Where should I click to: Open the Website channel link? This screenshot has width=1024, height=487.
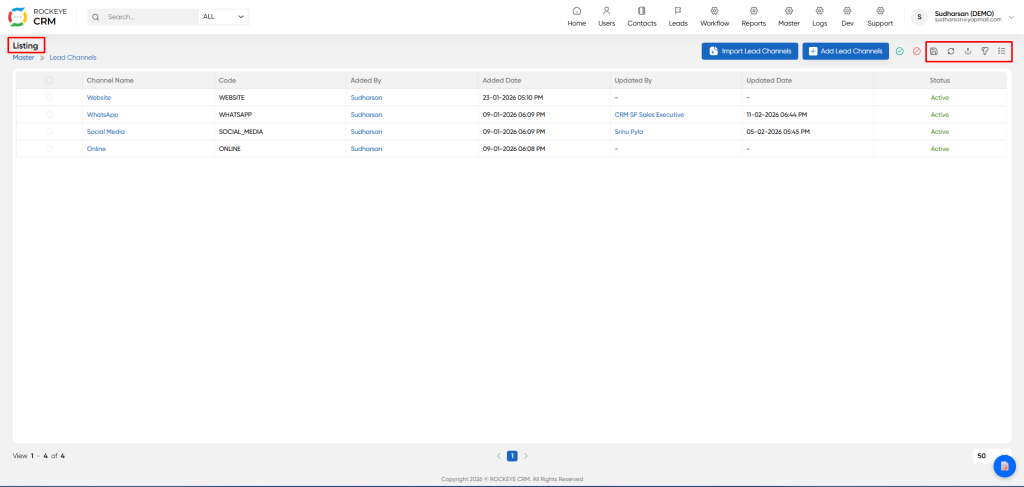point(99,97)
